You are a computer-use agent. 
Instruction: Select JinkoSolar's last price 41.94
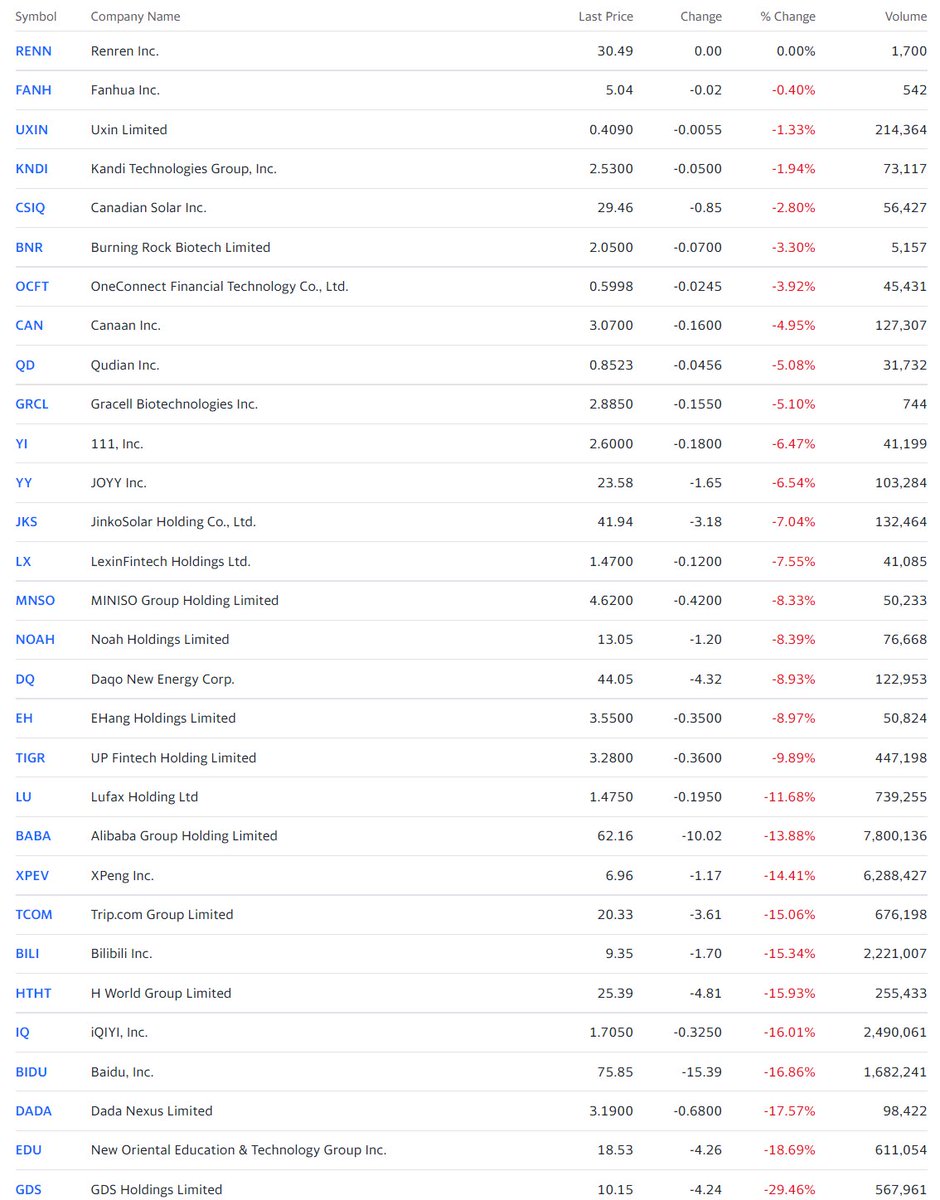(616, 521)
